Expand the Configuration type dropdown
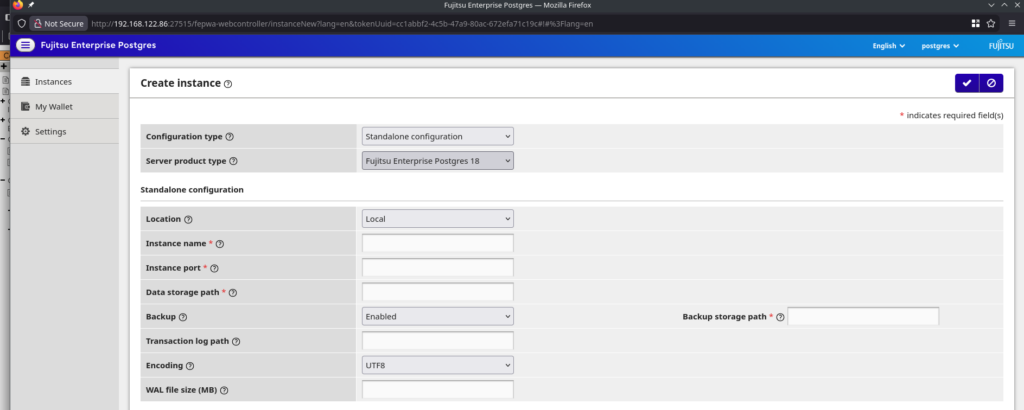The width and height of the screenshot is (1024, 410). point(437,136)
